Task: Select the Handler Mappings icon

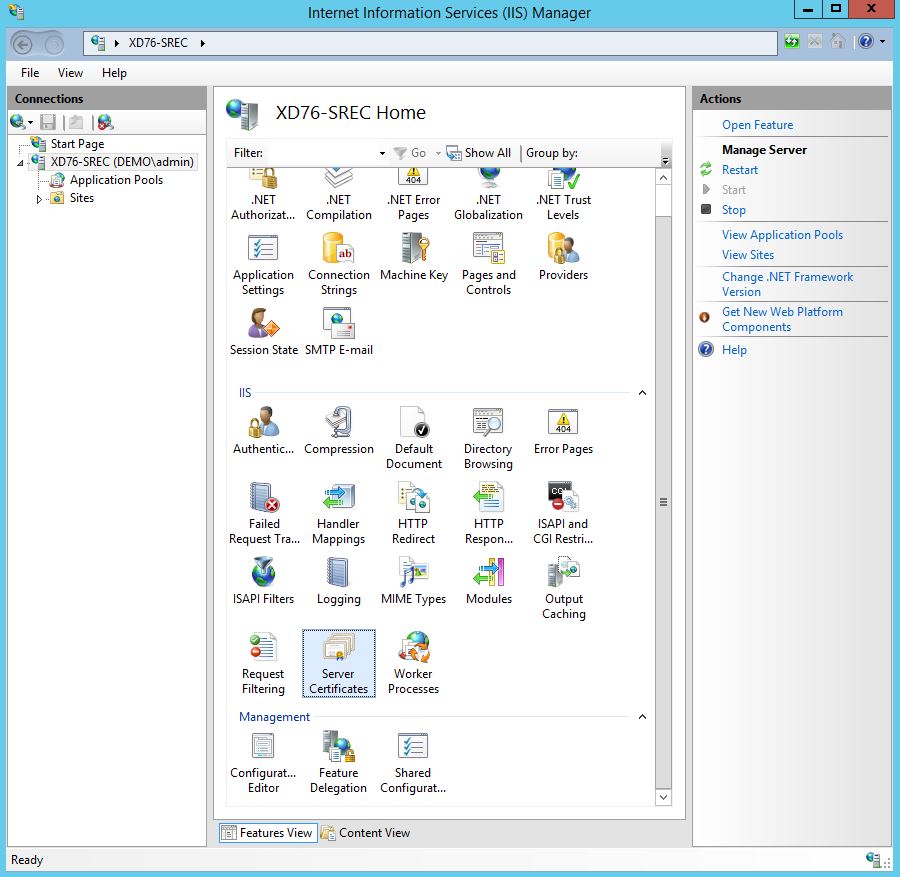Action: pyautogui.click(x=338, y=511)
